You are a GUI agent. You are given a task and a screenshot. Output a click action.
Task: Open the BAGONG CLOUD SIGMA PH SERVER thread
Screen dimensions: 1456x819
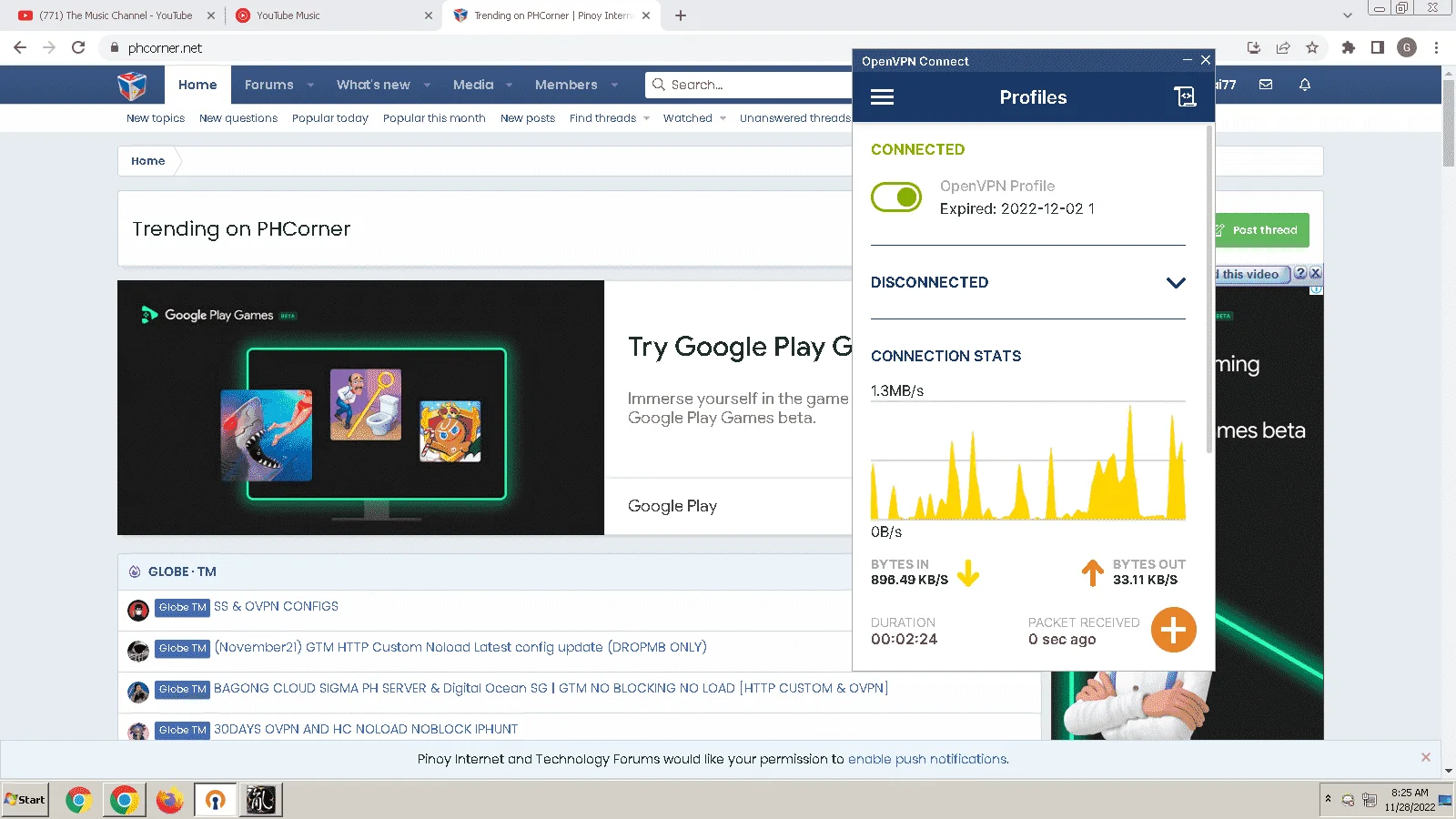coord(551,688)
